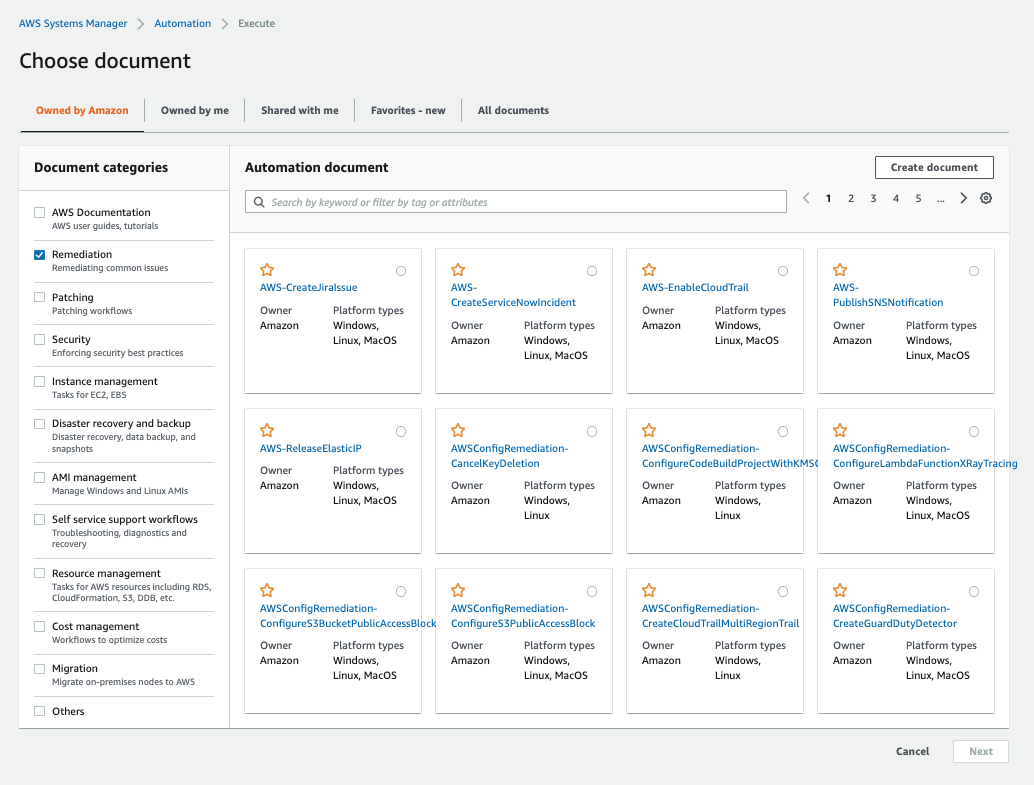This screenshot has height=785, width=1034.
Task: Select ConfigureCodeBuildProjectWithKMS radio button
Action: tap(783, 431)
